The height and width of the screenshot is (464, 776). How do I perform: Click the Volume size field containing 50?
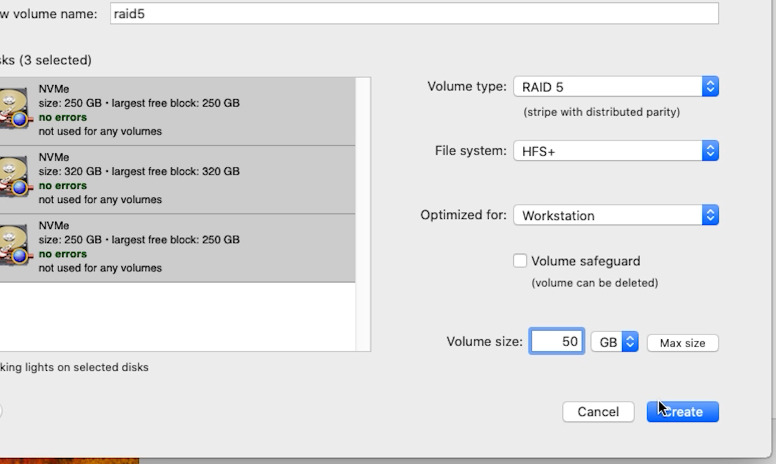(x=557, y=341)
